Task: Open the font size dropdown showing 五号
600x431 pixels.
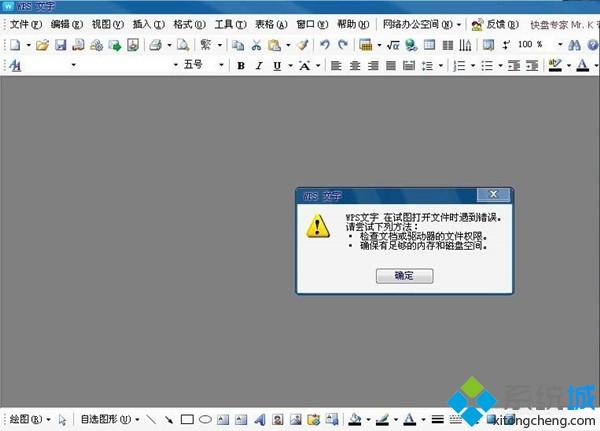Action: (x=221, y=65)
